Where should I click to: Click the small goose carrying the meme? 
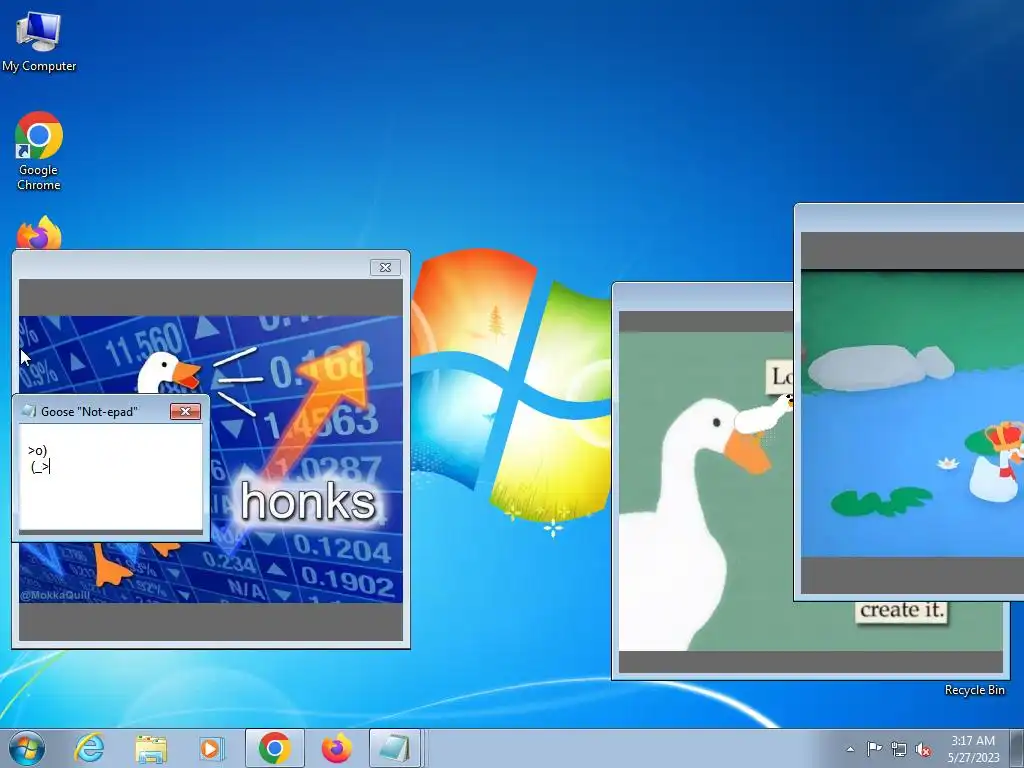click(763, 415)
